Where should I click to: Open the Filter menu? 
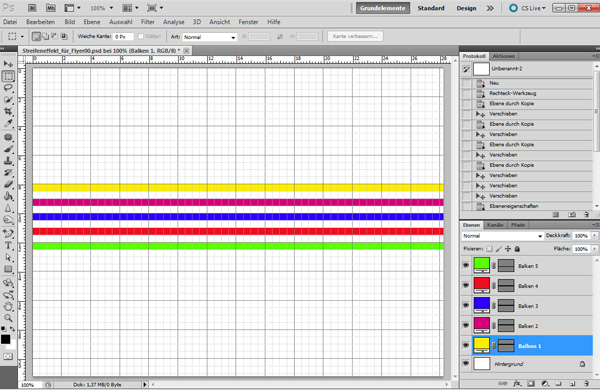148,22
